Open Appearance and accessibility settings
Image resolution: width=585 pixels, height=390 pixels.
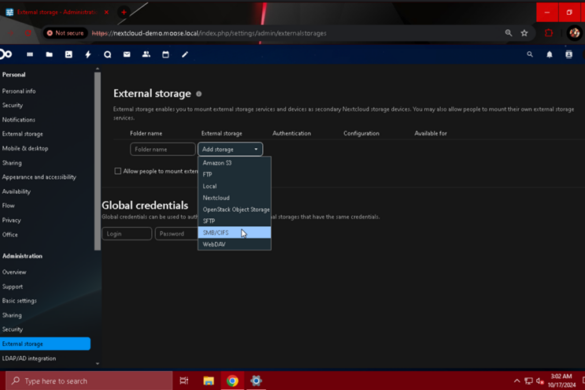click(39, 177)
